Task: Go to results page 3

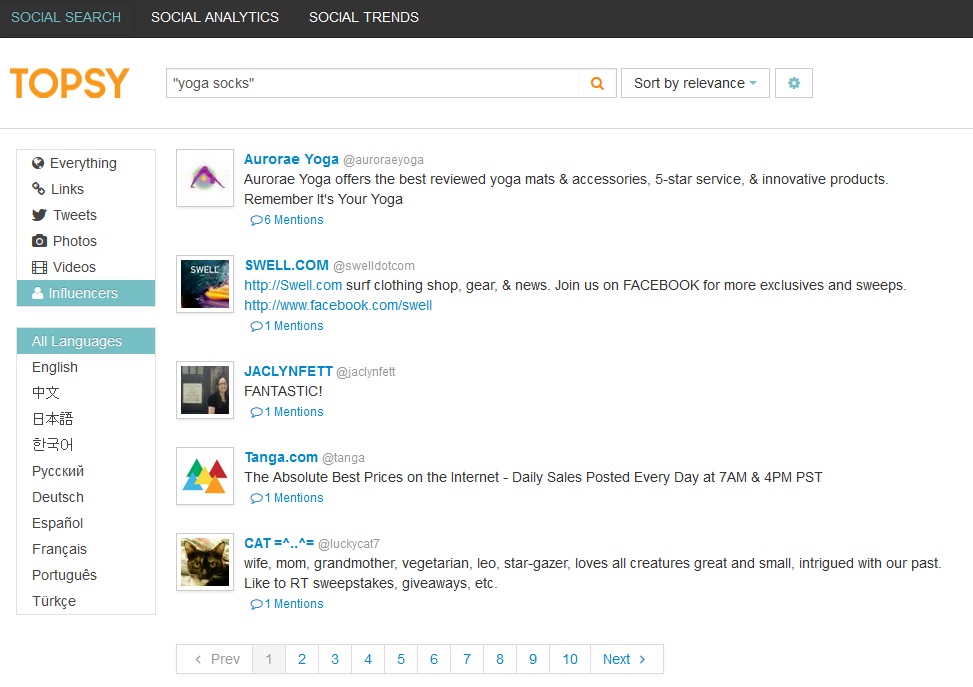Action: [x=335, y=659]
